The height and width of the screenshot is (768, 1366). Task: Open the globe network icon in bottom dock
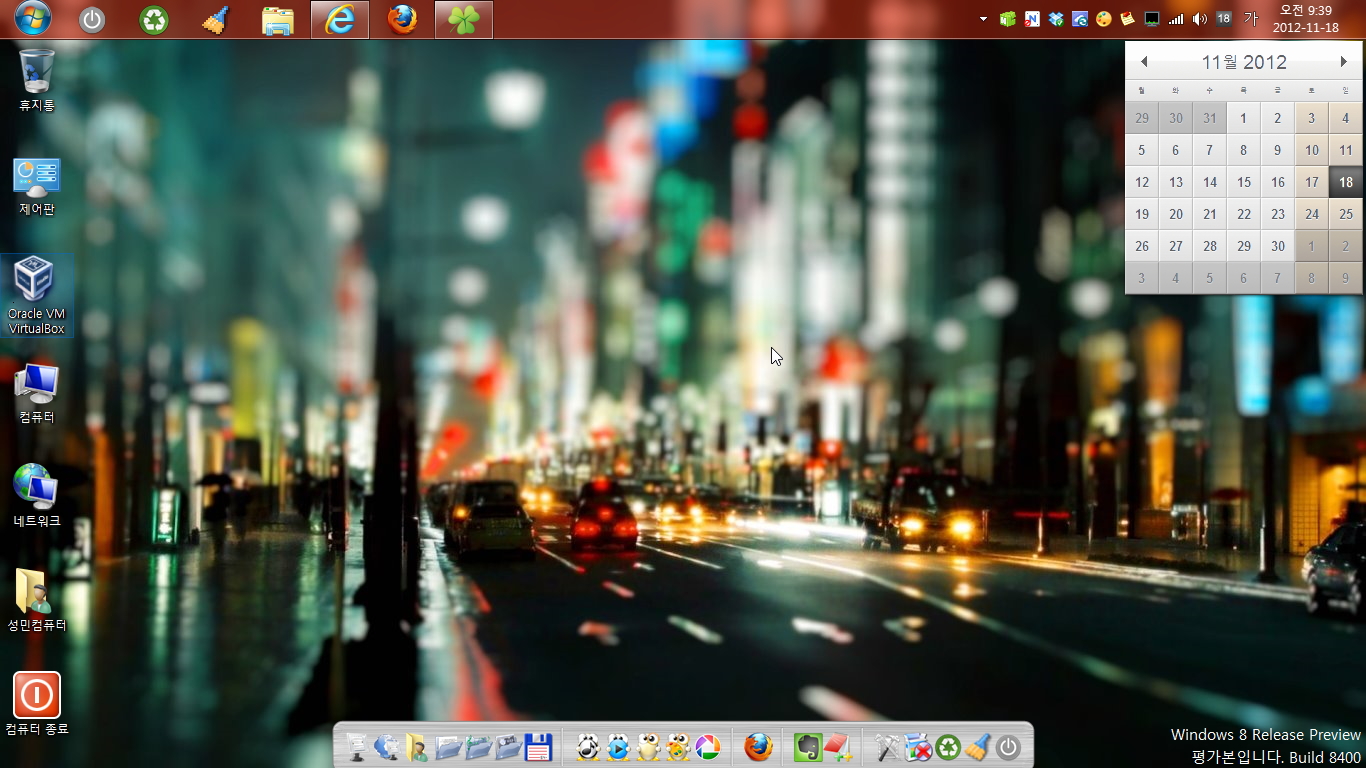click(x=387, y=747)
